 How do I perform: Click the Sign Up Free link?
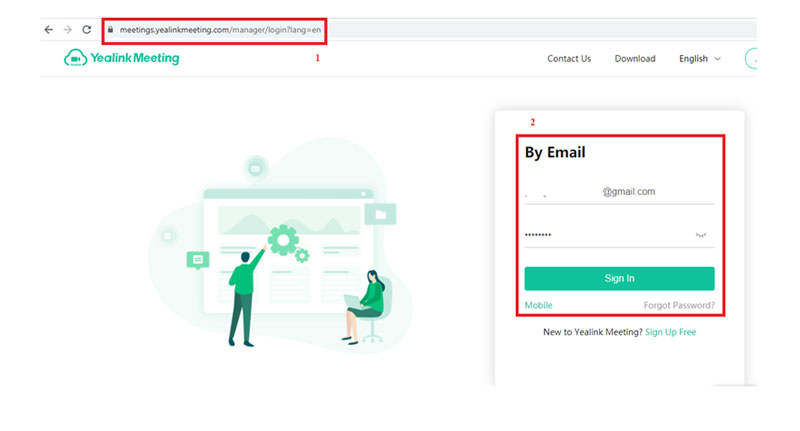click(670, 332)
